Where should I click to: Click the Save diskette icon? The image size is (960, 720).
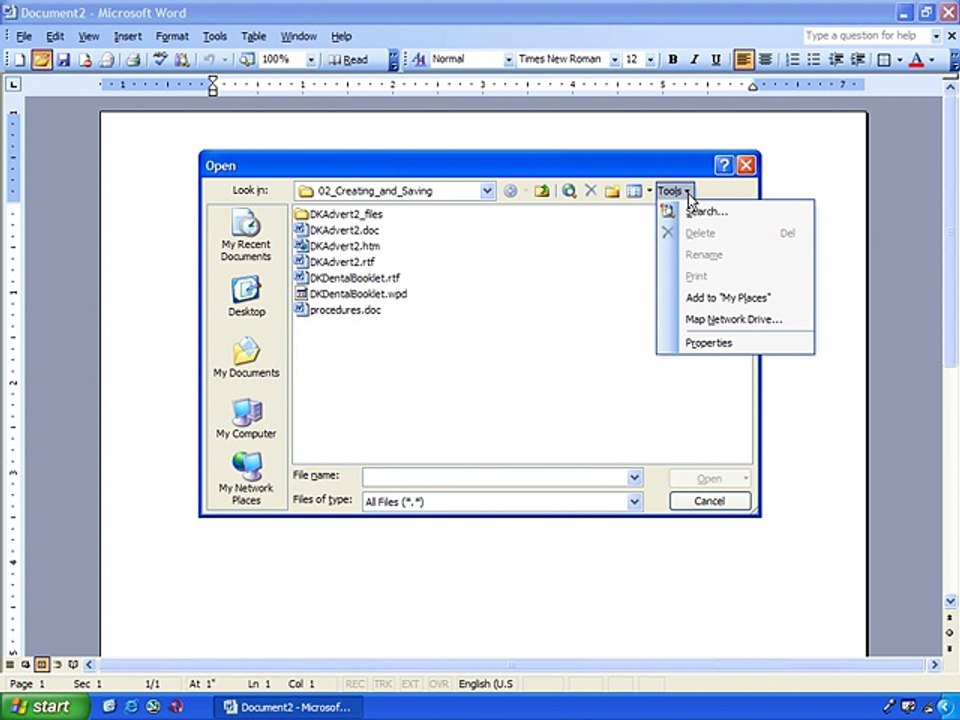coord(63,59)
